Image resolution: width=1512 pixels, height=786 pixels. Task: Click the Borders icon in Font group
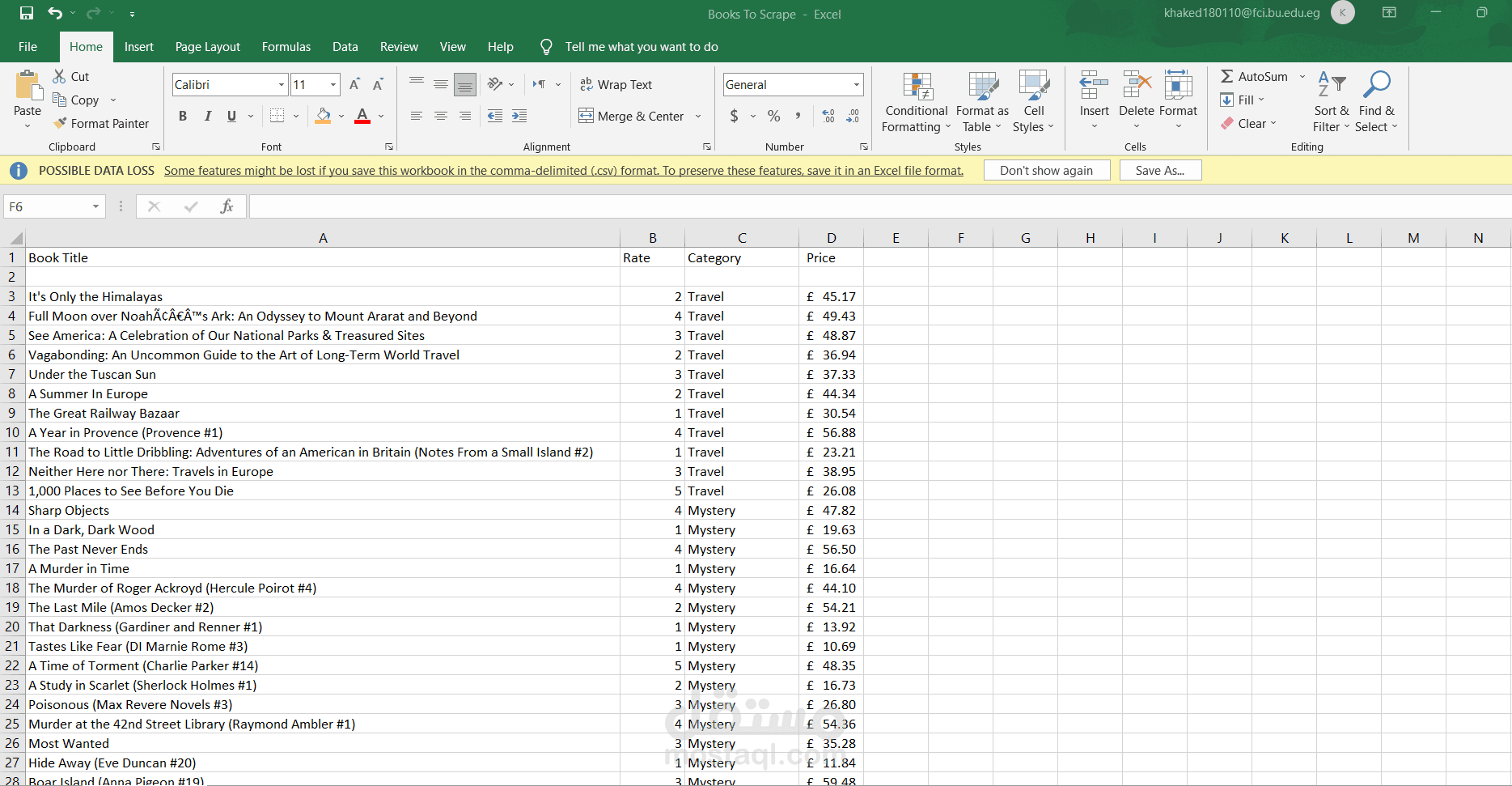coord(277,116)
